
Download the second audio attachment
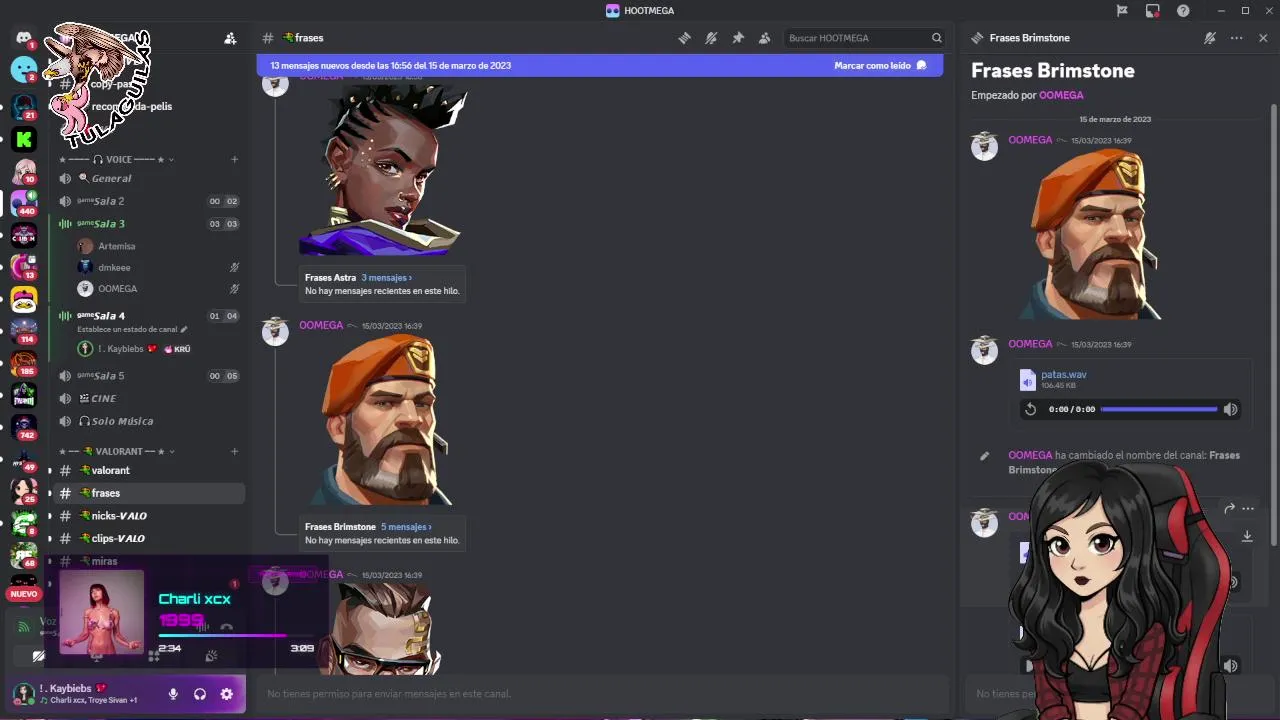click(x=1247, y=536)
